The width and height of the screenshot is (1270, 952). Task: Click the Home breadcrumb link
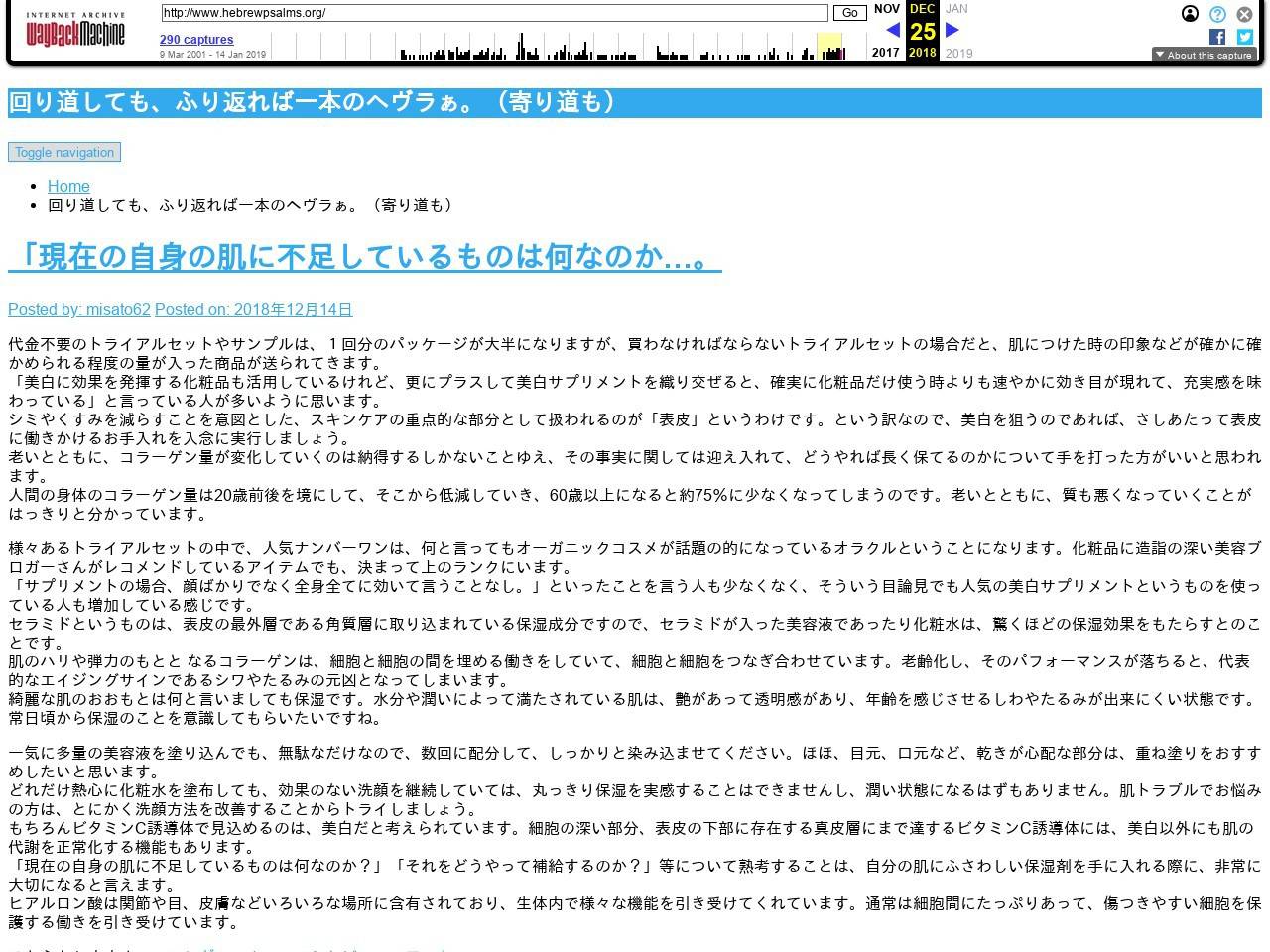coord(68,186)
